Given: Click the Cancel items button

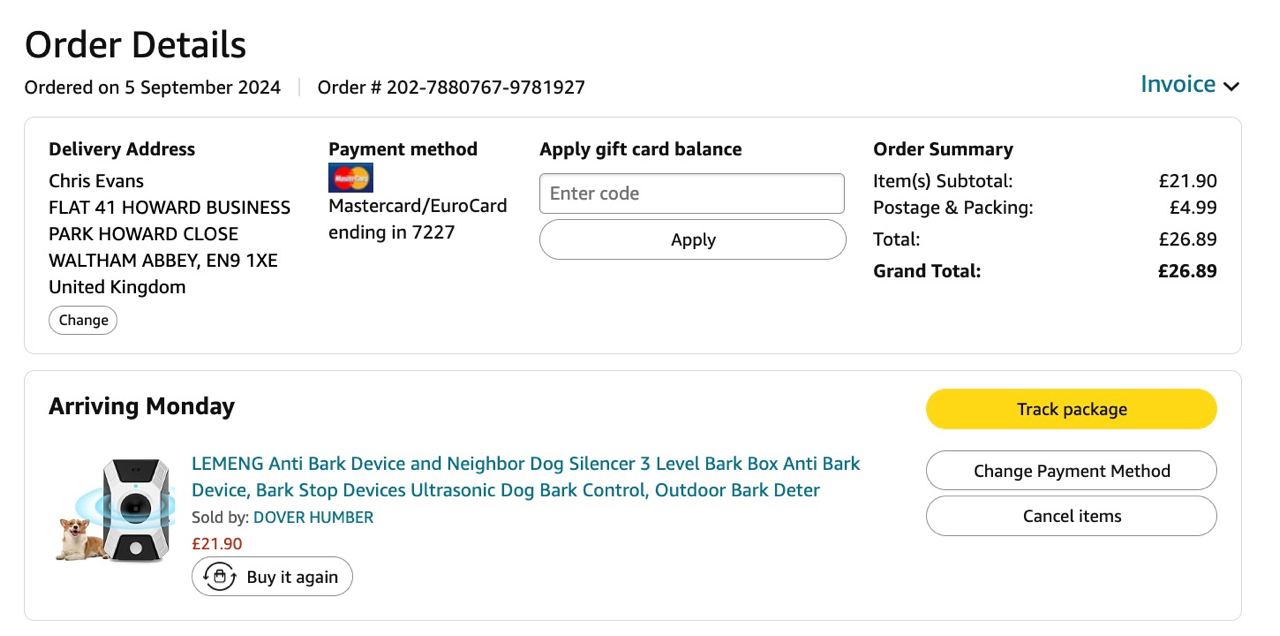Looking at the screenshot, I should coord(1071,516).
